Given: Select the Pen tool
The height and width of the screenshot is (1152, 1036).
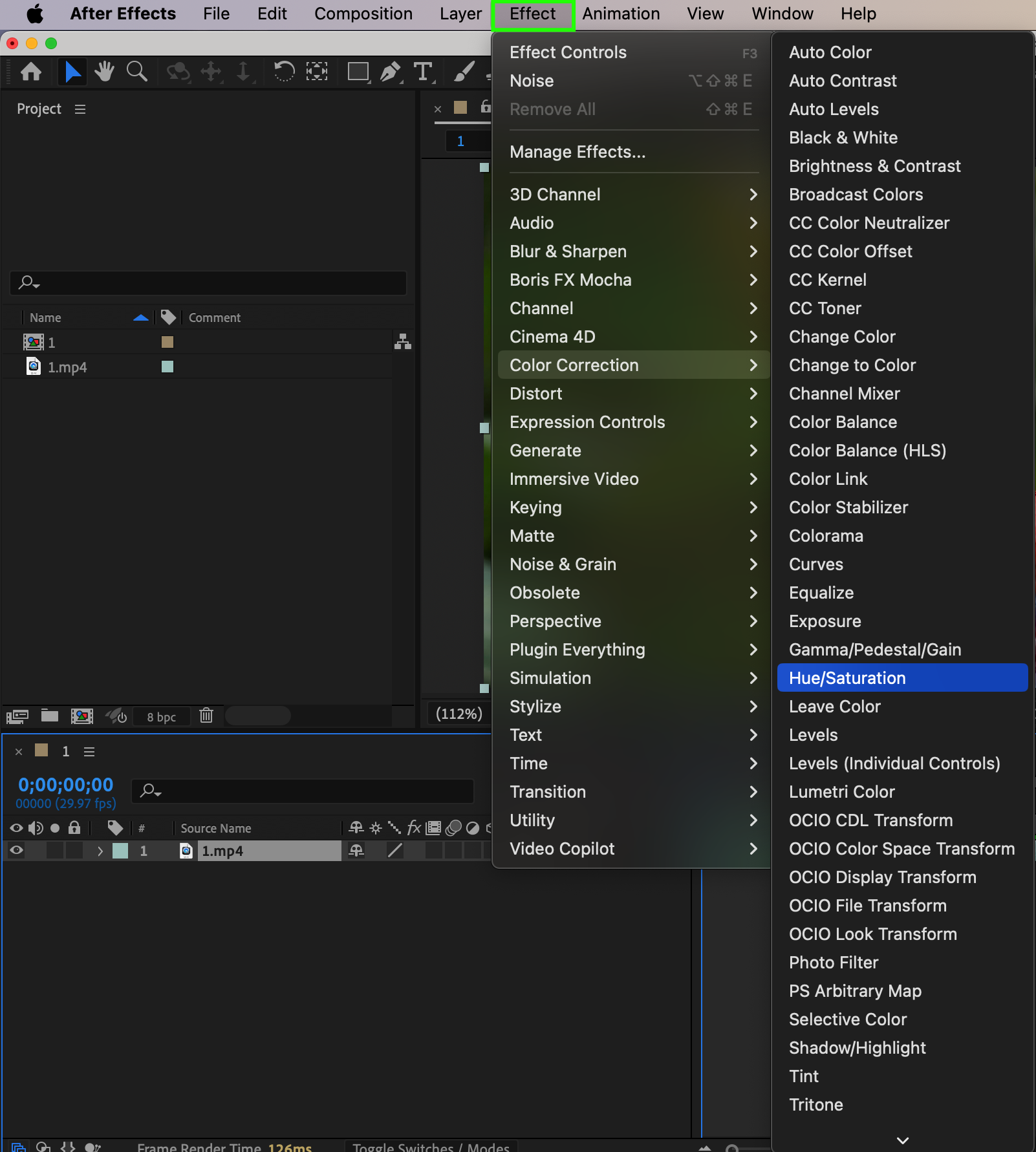Looking at the screenshot, I should [x=390, y=71].
